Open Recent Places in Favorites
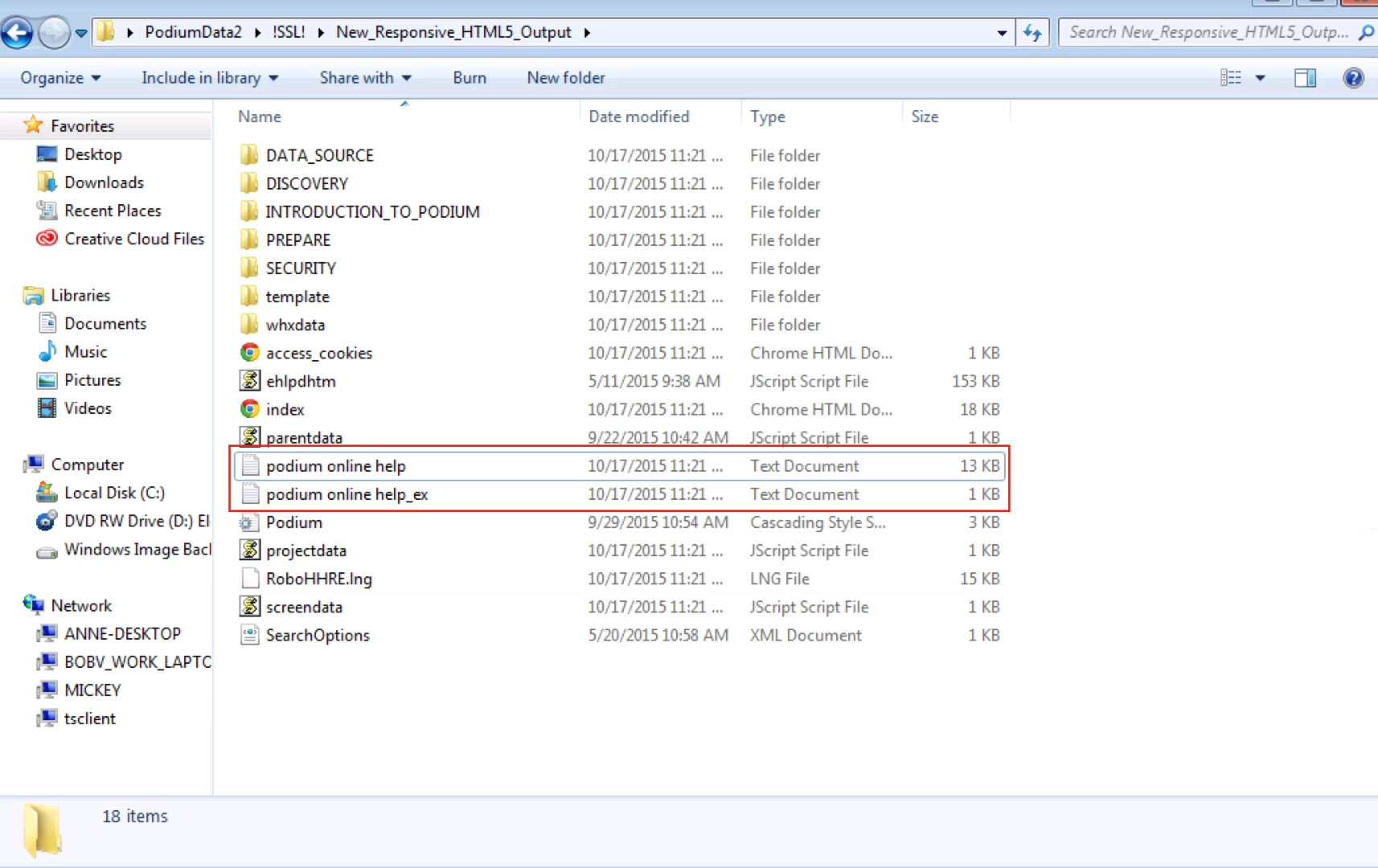 113,211
